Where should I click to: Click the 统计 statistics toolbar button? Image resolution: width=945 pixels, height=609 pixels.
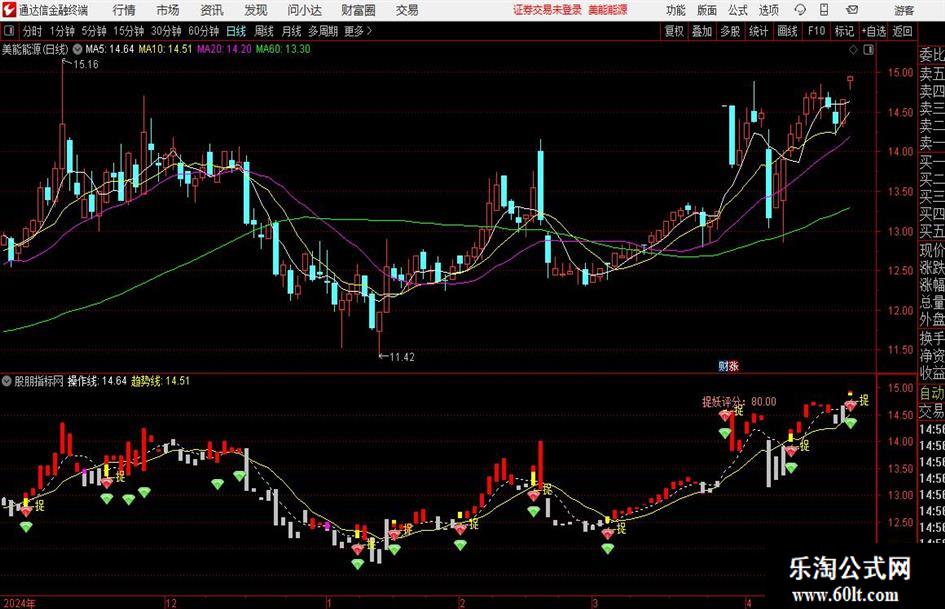pyautogui.click(x=758, y=31)
